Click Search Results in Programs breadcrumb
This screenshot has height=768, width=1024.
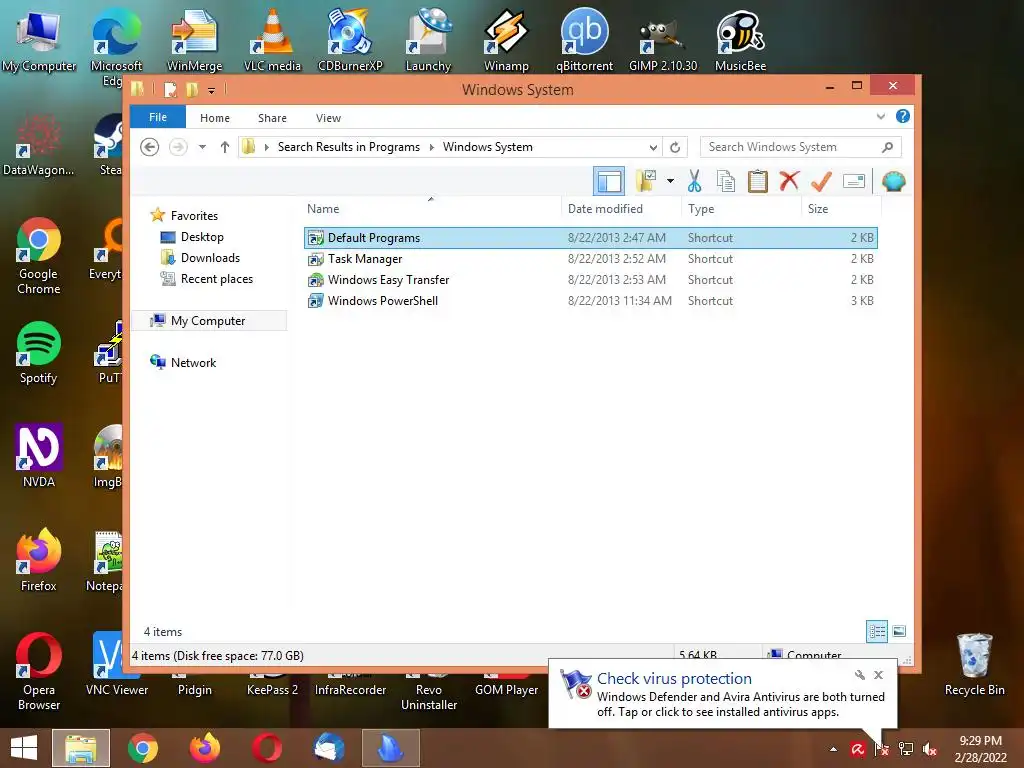(349, 147)
